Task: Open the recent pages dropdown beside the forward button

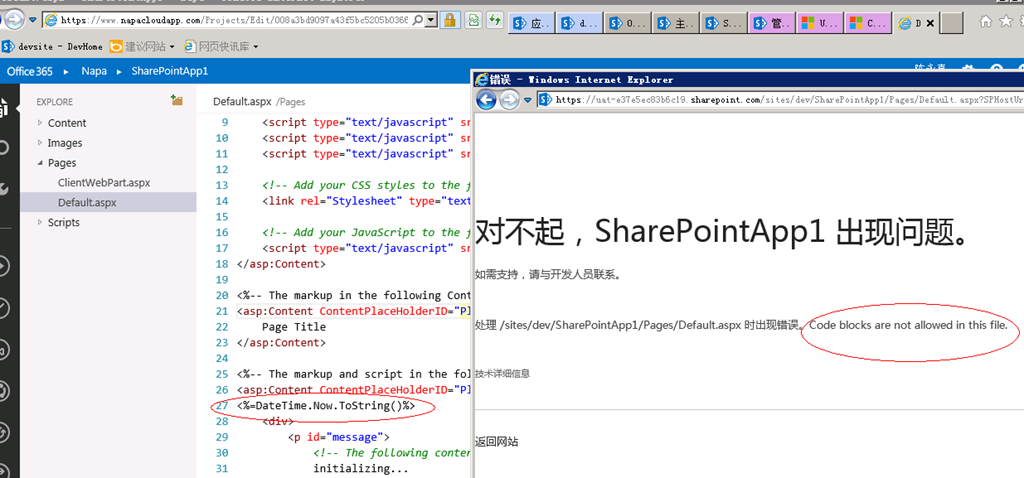Action: click(32, 20)
